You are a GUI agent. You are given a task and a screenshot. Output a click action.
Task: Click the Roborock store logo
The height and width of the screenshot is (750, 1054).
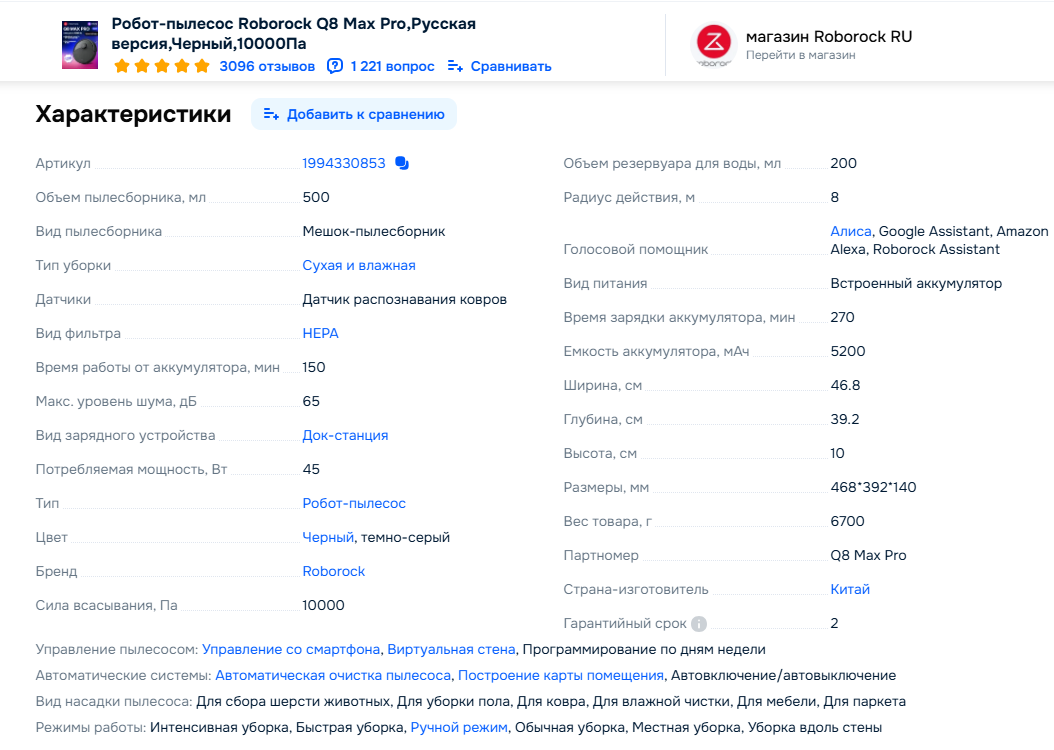click(715, 44)
